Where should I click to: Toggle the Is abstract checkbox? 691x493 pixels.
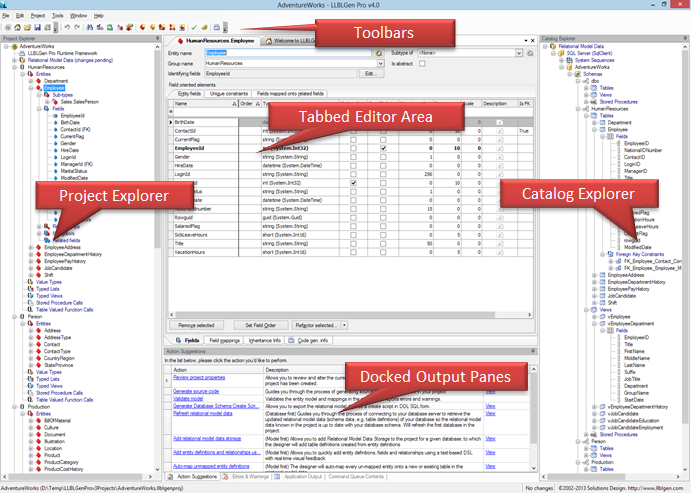[422, 63]
